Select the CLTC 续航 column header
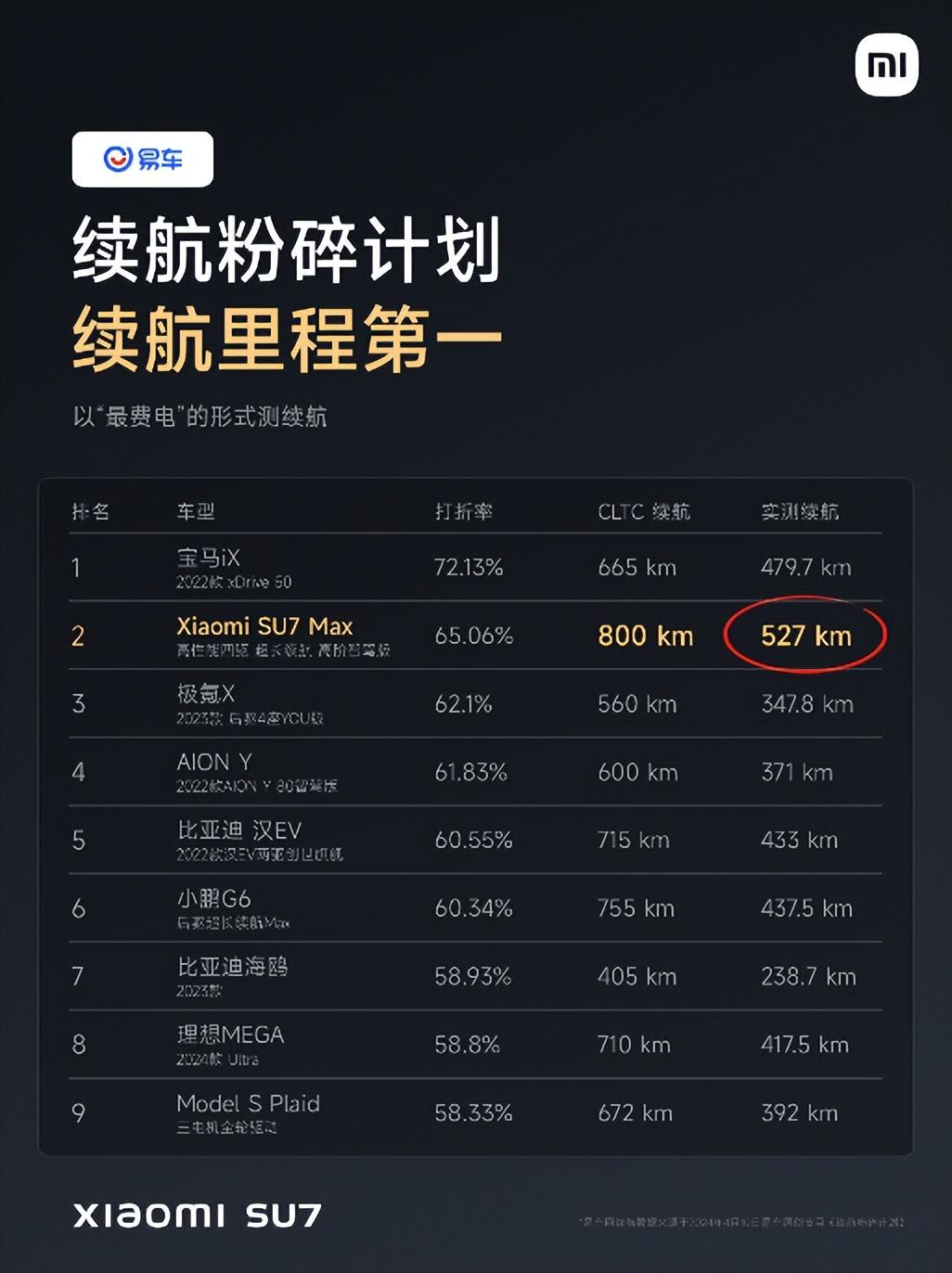This screenshot has height=1273, width=952. 644,511
